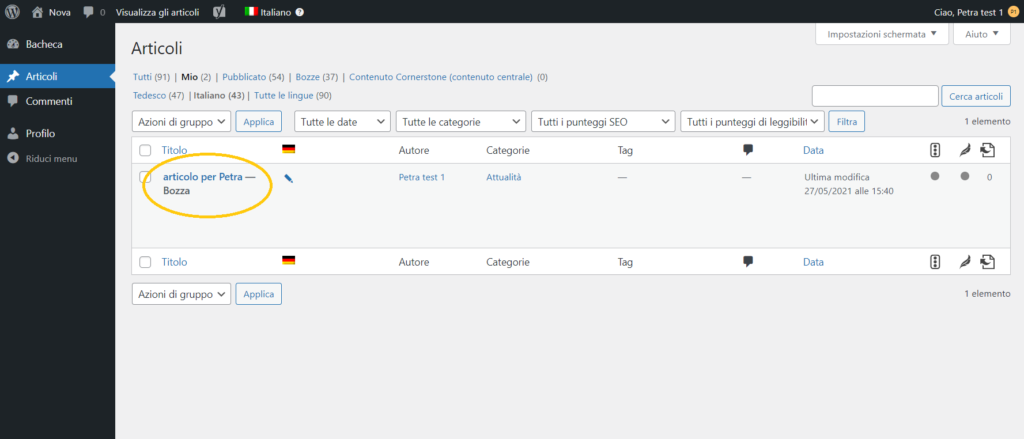Screen dimensions: 1024x439
Task: Click the outgoing links column header icon
Action: coord(987,150)
